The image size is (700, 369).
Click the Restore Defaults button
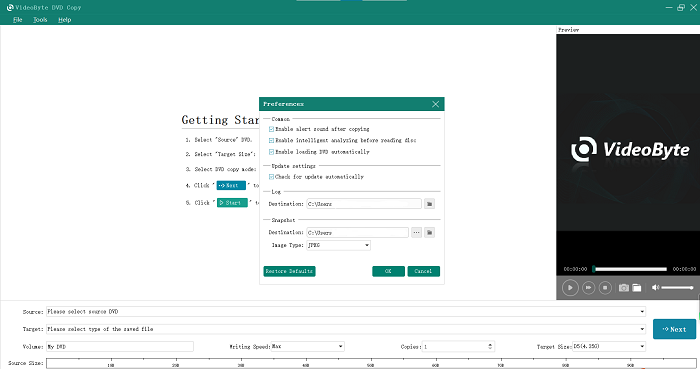pos(289,271)
